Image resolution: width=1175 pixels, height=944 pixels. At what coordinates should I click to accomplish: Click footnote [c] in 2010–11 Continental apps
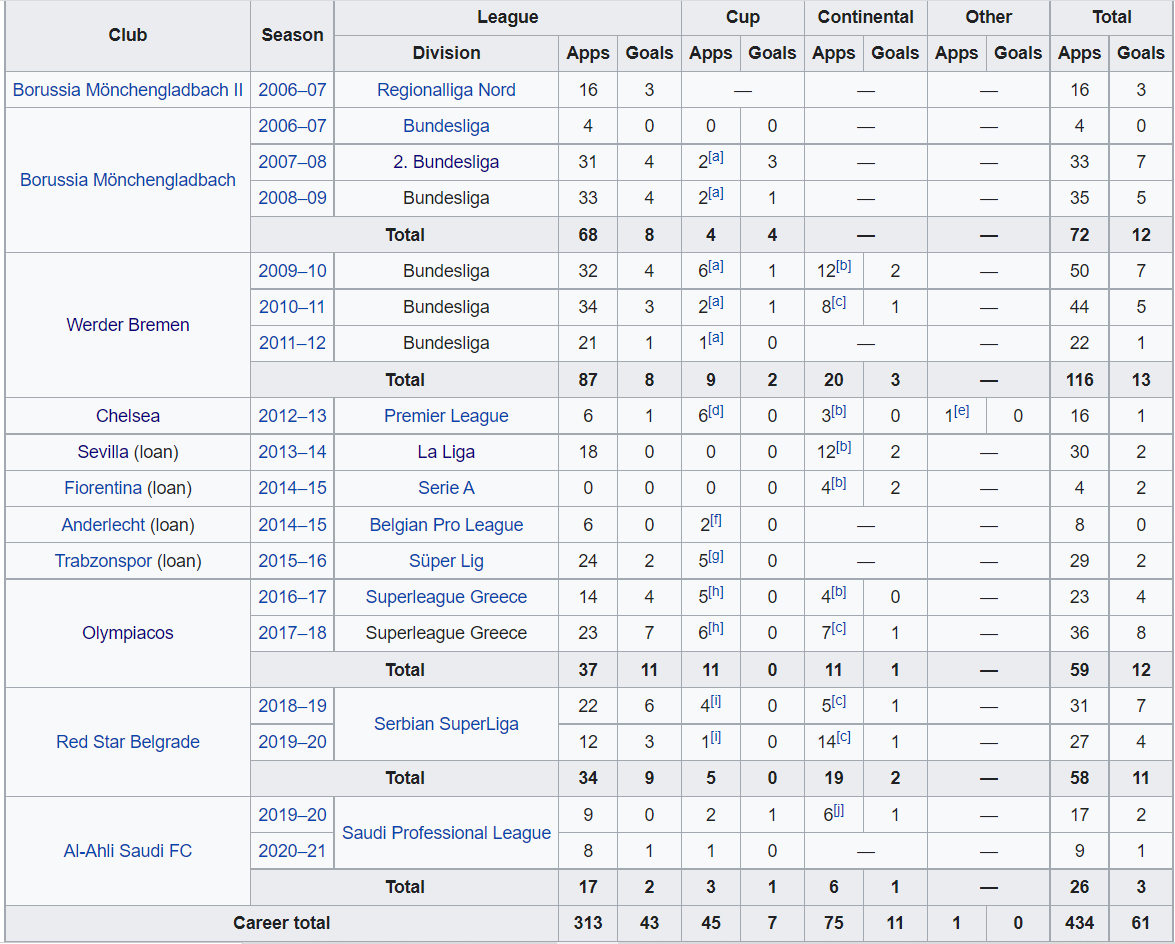tap(839, 301)
